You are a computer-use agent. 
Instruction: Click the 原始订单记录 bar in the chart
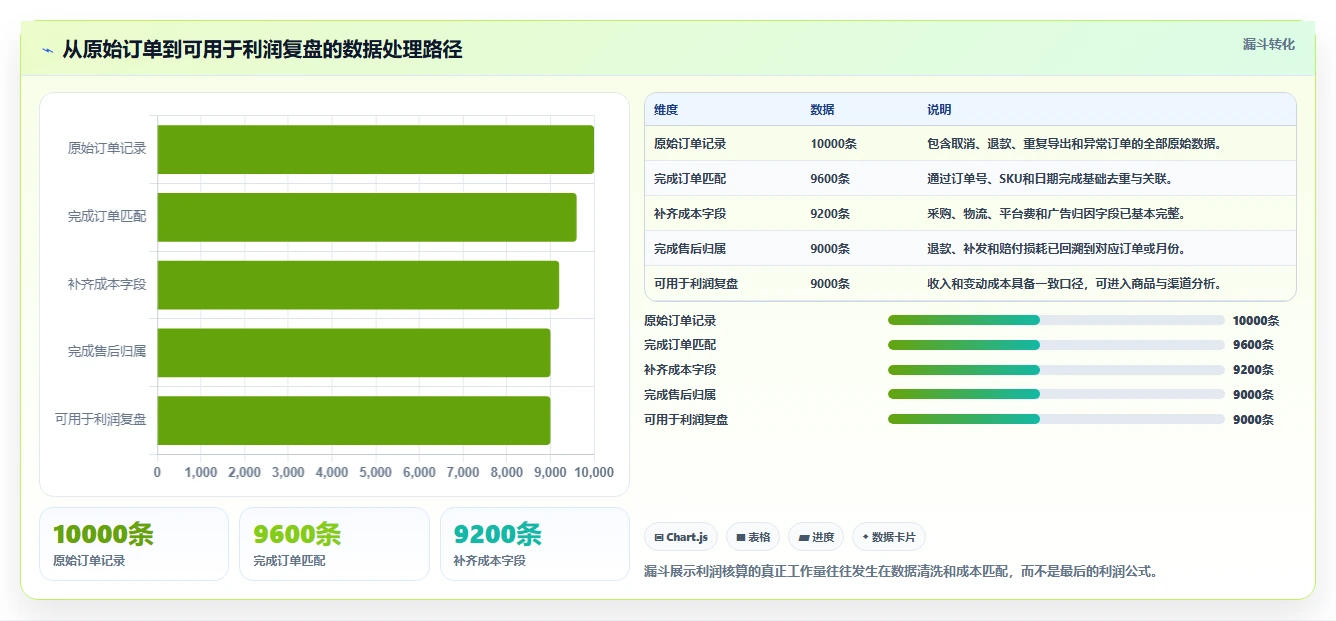(x=375, y=149)
